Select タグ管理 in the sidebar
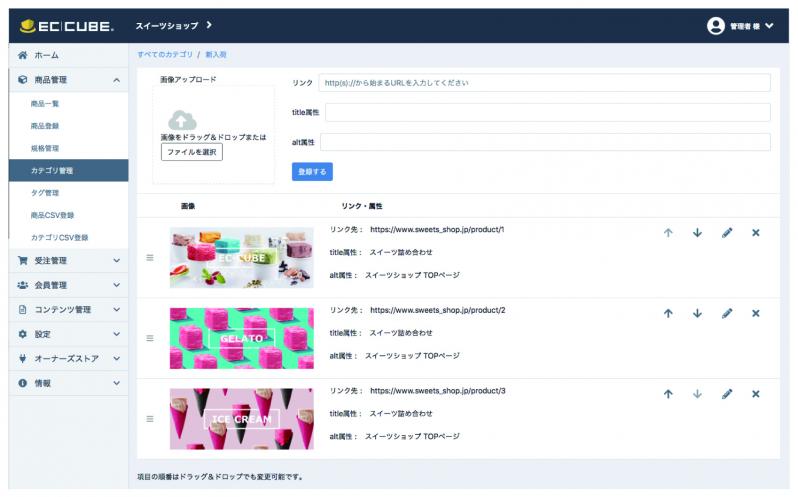Image resolution: width=798 pixels, height=497 pixels. (x=45, y=192)
